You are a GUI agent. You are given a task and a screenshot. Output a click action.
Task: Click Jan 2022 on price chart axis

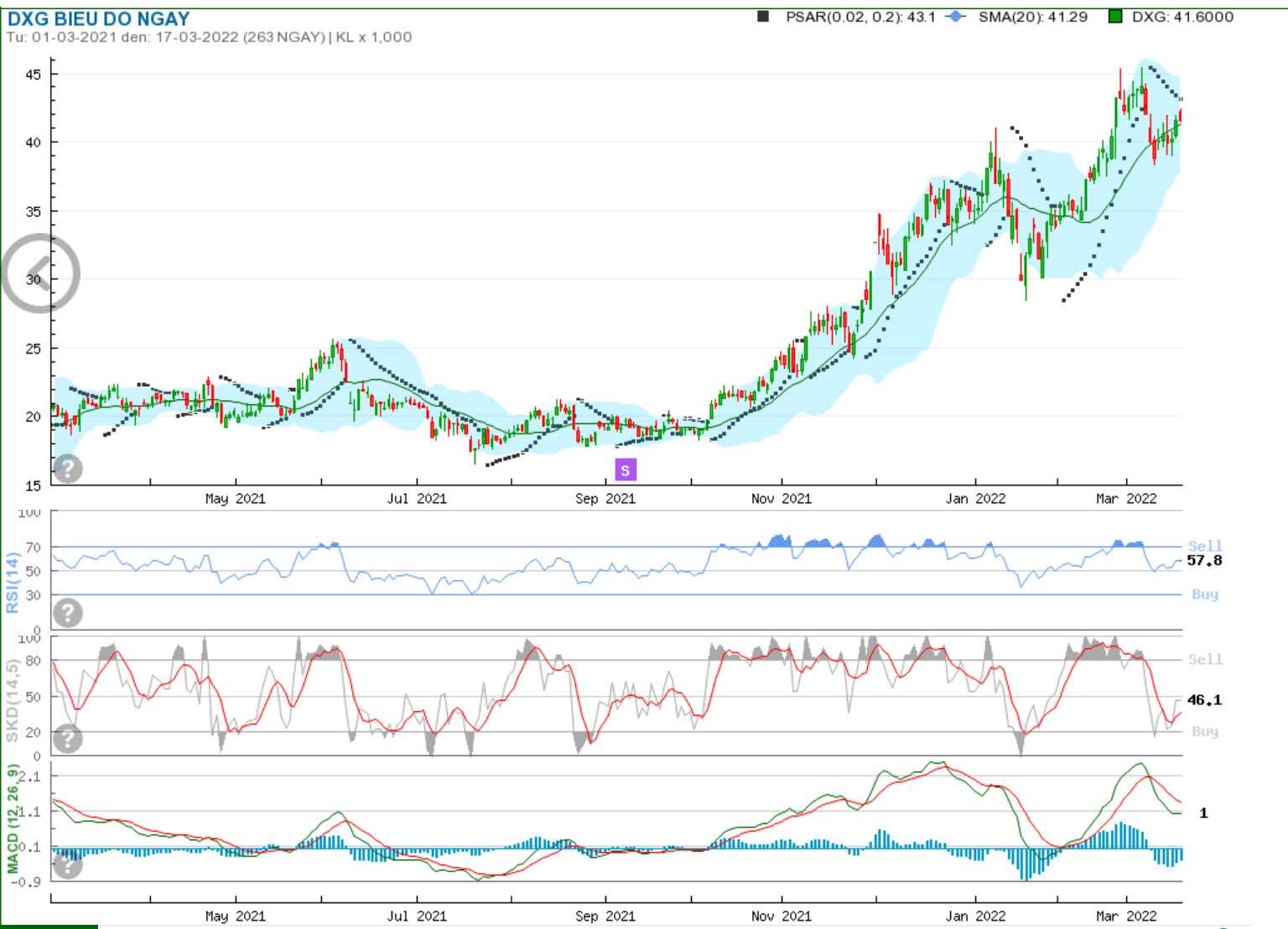tap(975, 498)
